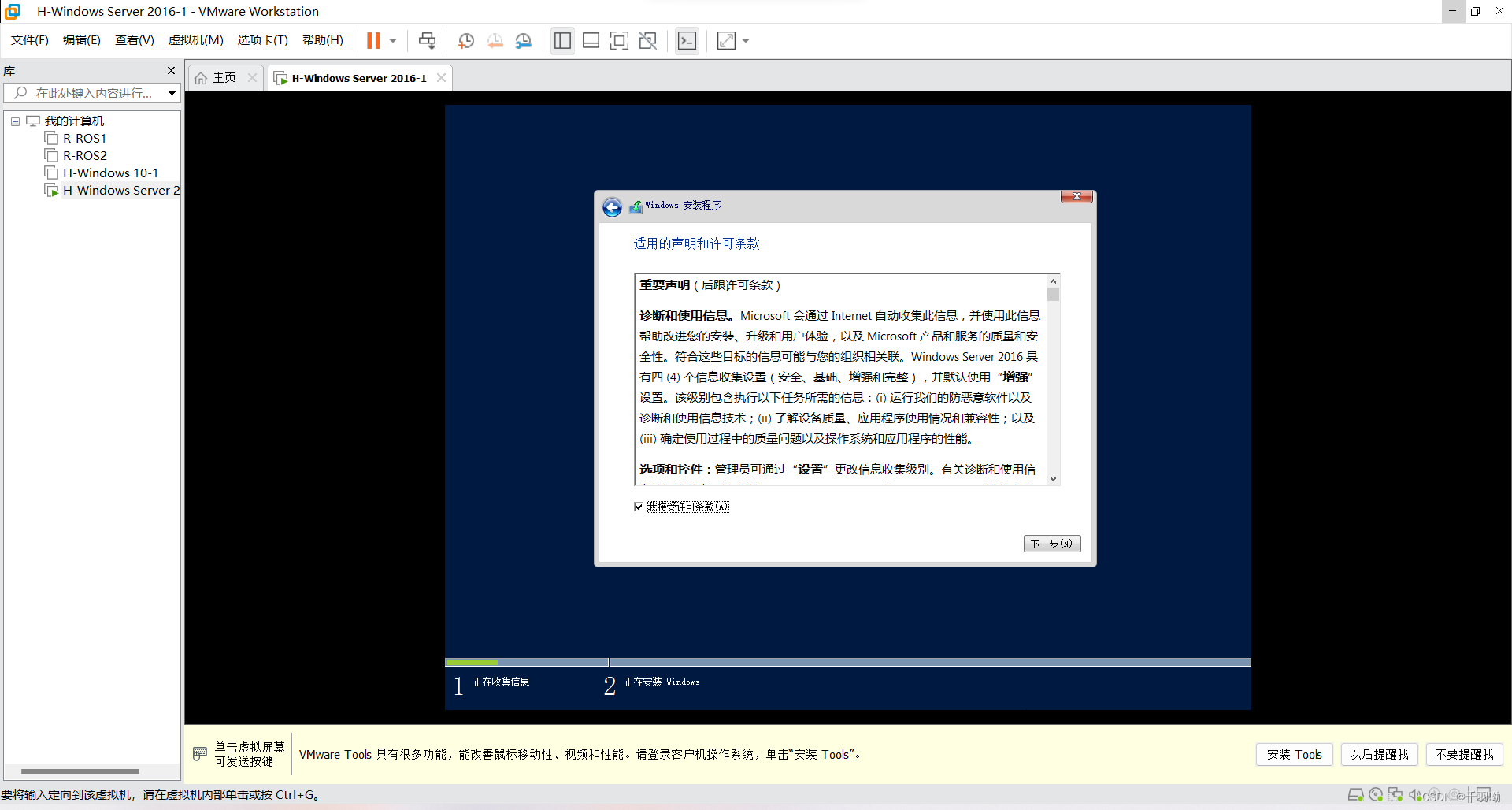The width and height of the screenshot is (1512, 810).
Task: Take a snapshot using the clock-plus icon
Action: coord(466,40)
